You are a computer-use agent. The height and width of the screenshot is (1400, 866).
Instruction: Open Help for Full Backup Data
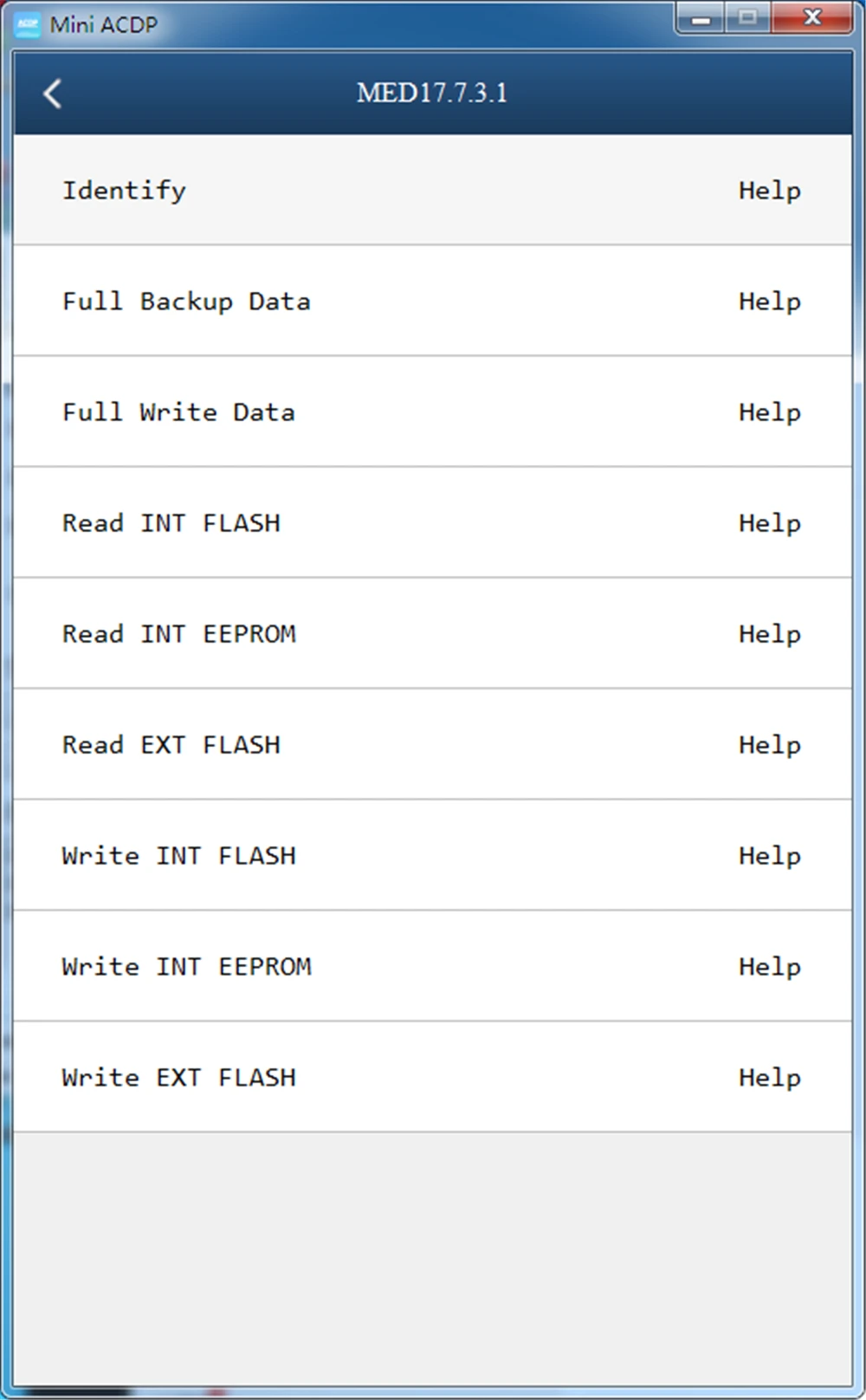pos(769,301)
